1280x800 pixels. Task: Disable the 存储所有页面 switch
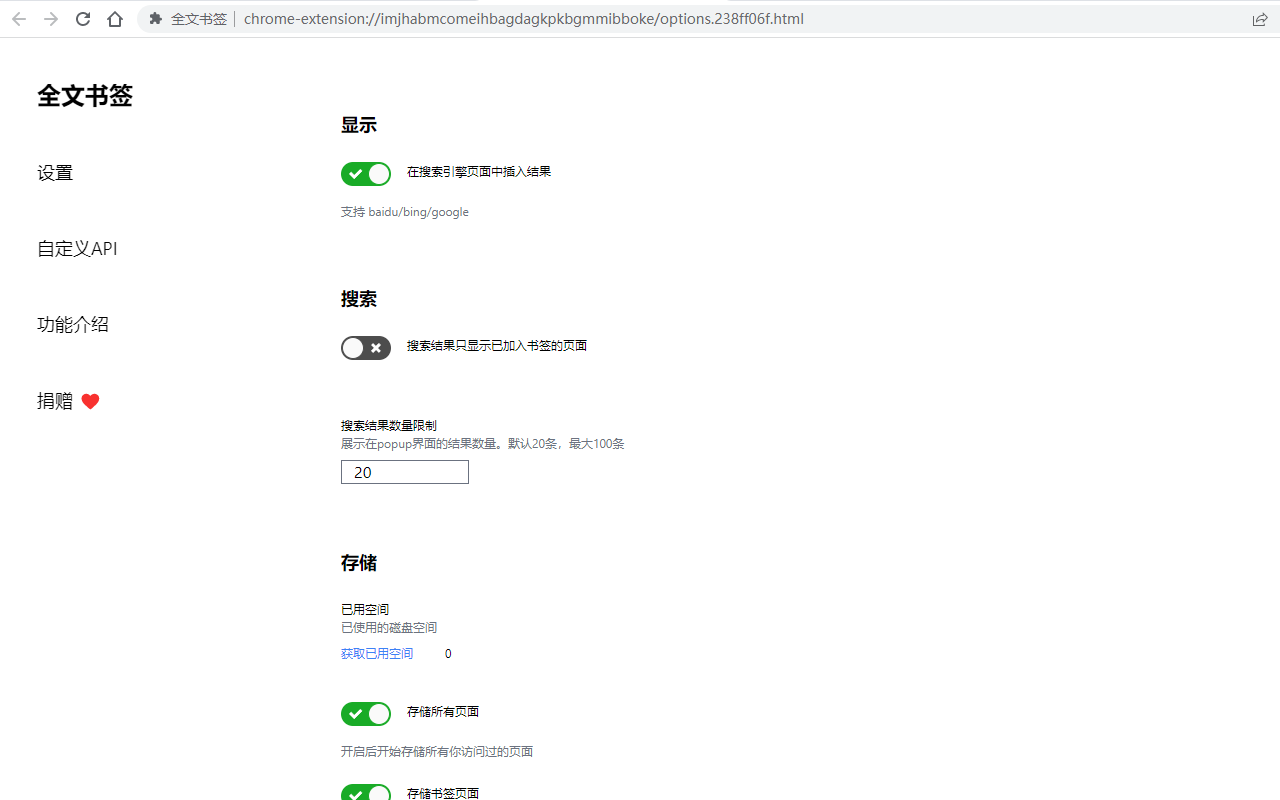366,714
